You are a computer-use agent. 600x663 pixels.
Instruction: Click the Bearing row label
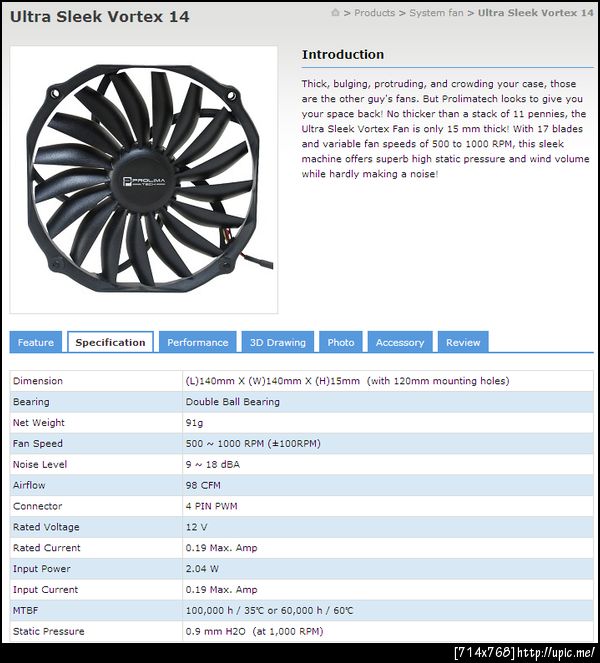(31, 402)
